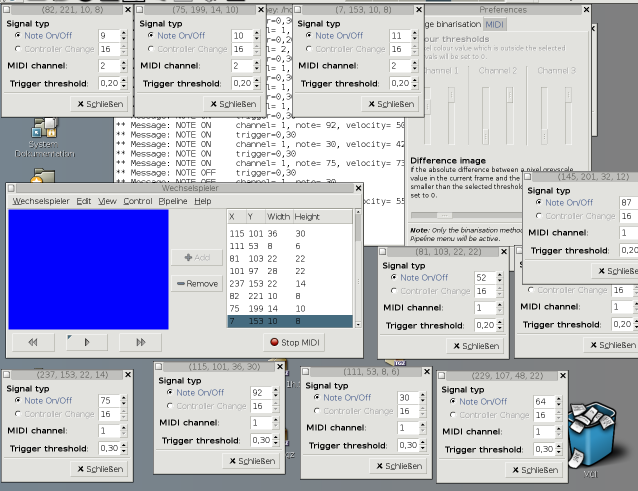This screenshot has width=638, height=491.
Task: Click the rewind playback button in Wechselspieler
Action: [33, 342]
